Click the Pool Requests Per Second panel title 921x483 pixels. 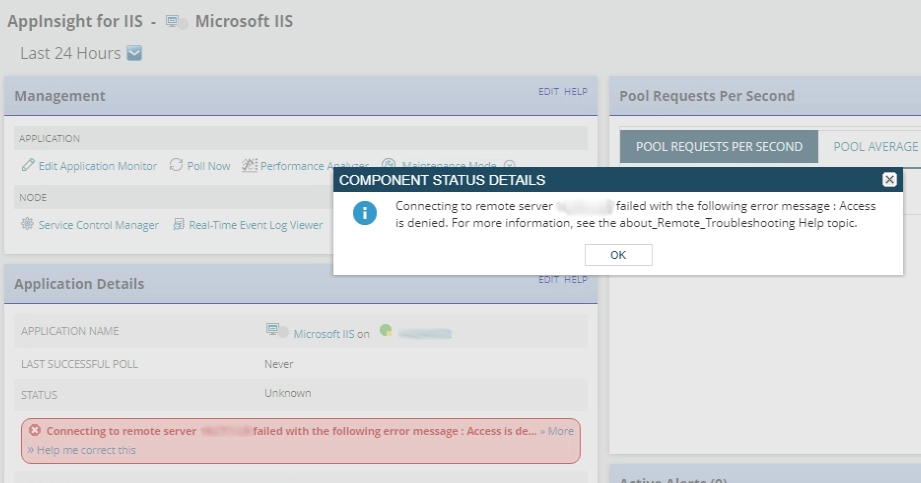pos(707,96)
